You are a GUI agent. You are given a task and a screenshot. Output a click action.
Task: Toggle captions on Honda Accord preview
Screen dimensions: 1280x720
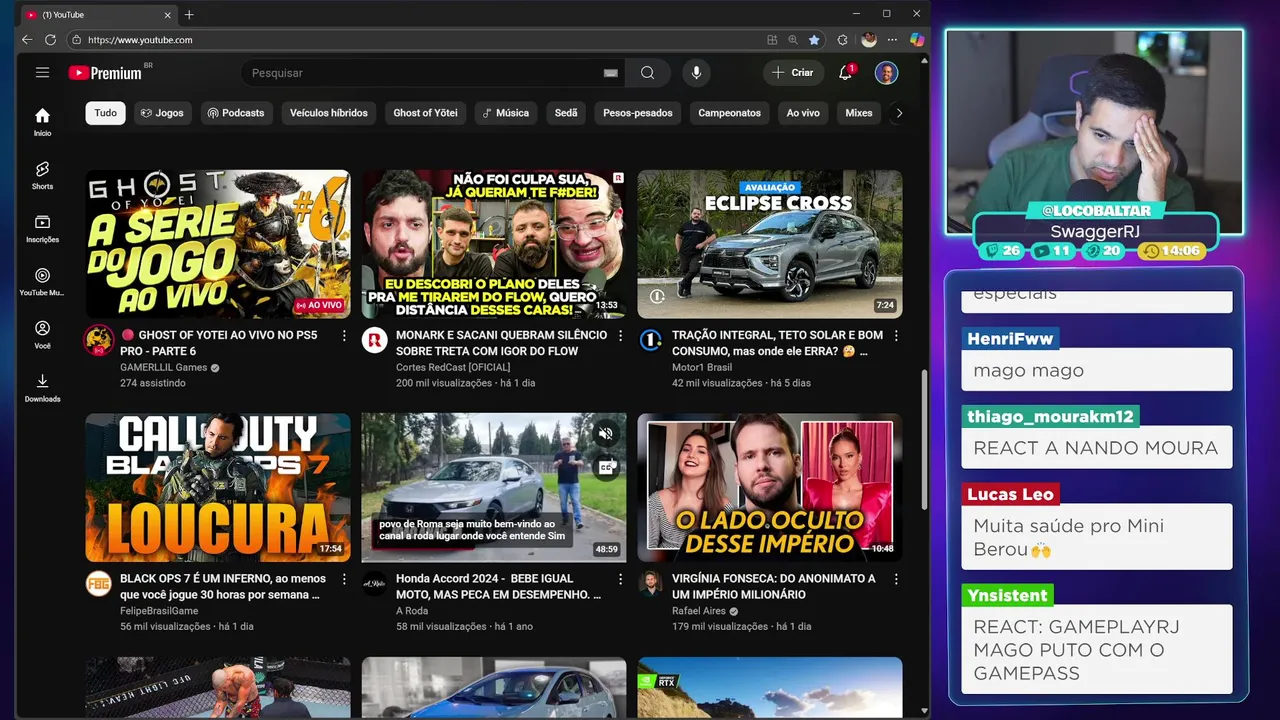pyautogui.click(x=606, y=467)
